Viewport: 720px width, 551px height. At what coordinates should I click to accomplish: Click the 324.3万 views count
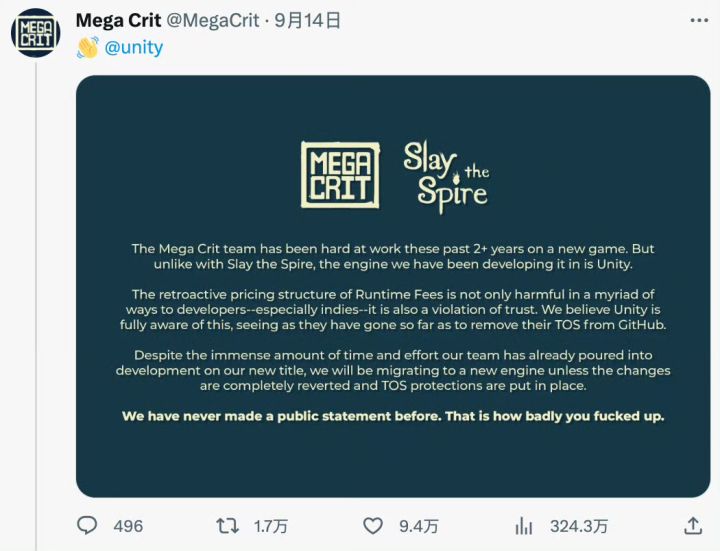pyautogui.click(x=578, y=526)
